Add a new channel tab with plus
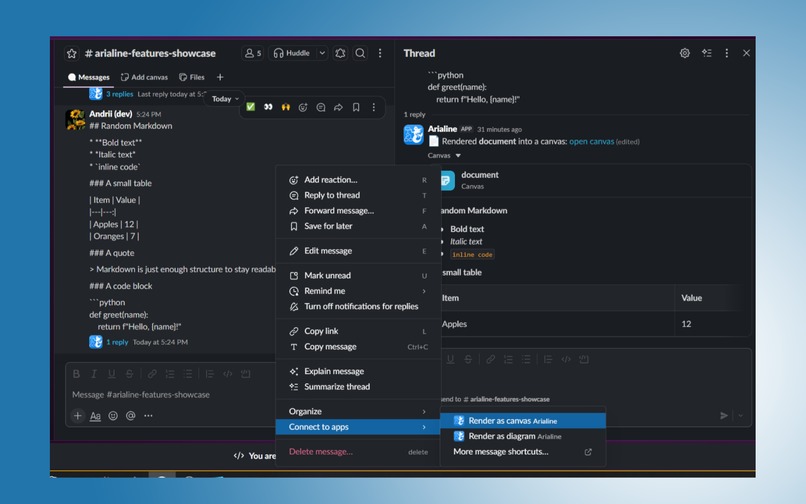 220,77
